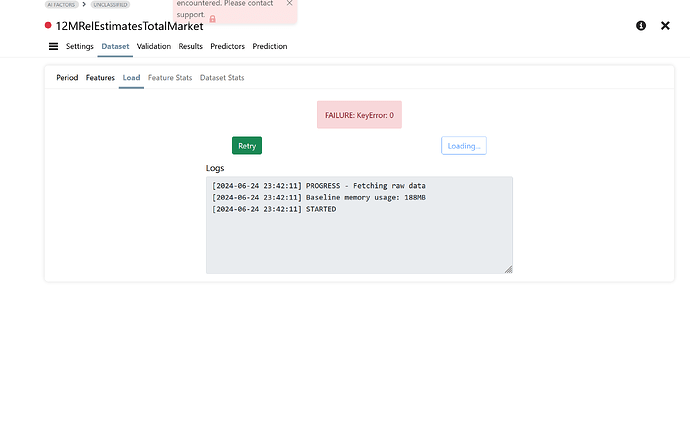Open the Results tab
The image size is (690, 423).
(x=191, y=46)
